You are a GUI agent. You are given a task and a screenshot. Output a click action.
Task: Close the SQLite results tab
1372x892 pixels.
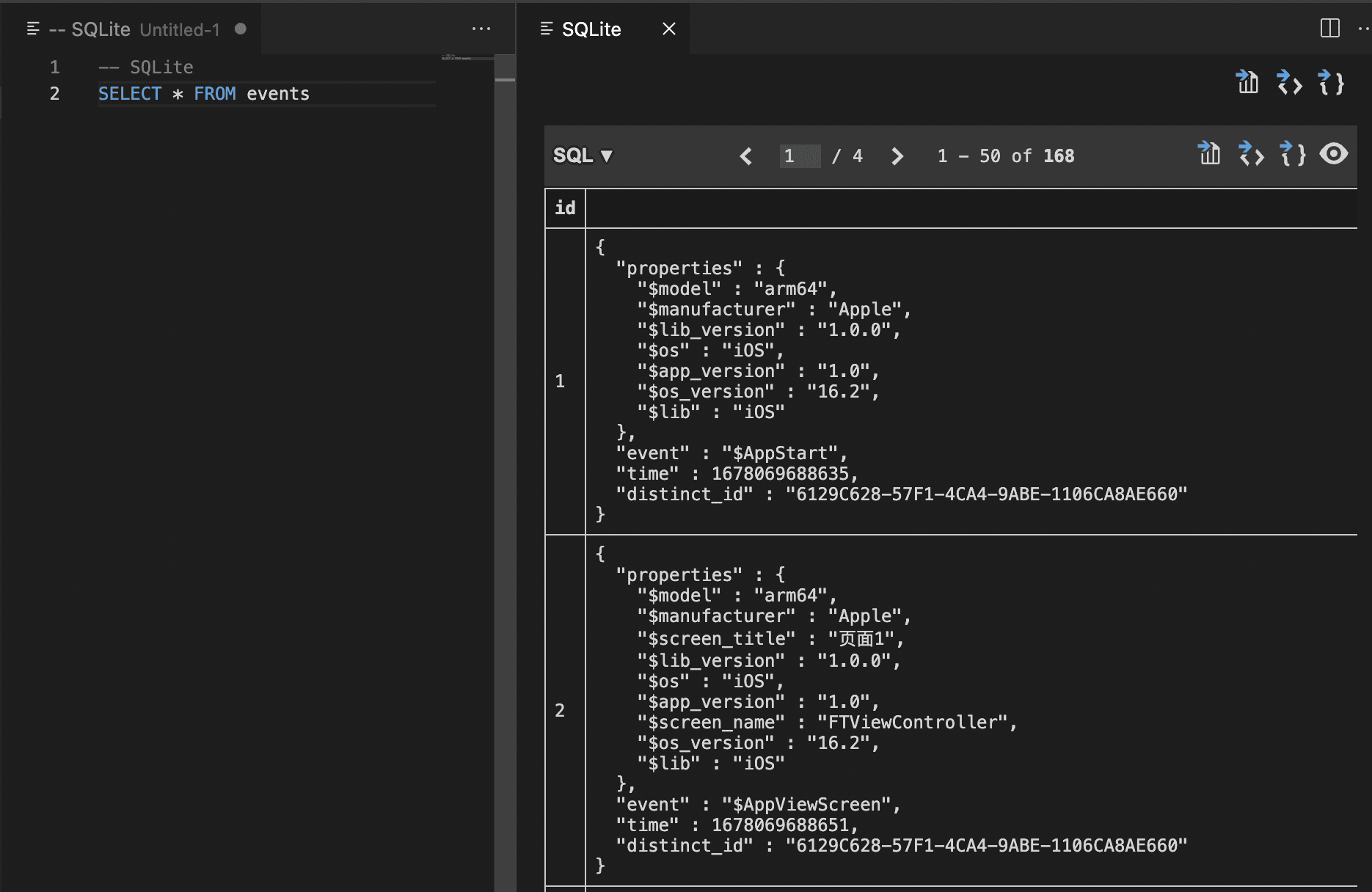pos(668,29)
